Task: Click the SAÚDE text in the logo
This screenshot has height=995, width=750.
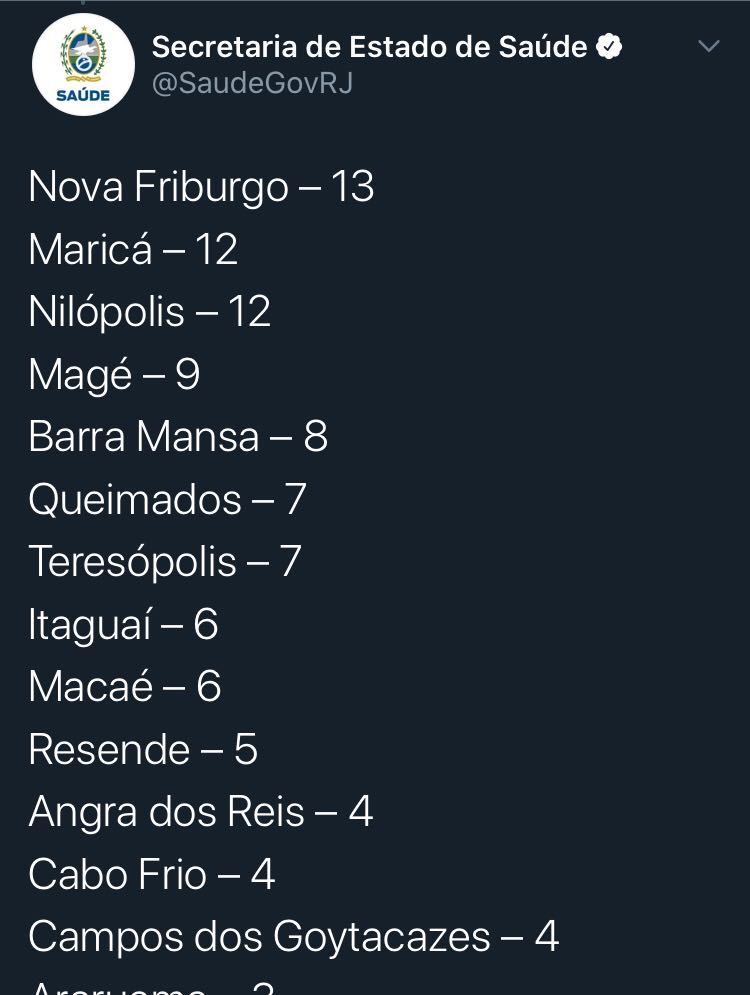Action: (83, 96)
